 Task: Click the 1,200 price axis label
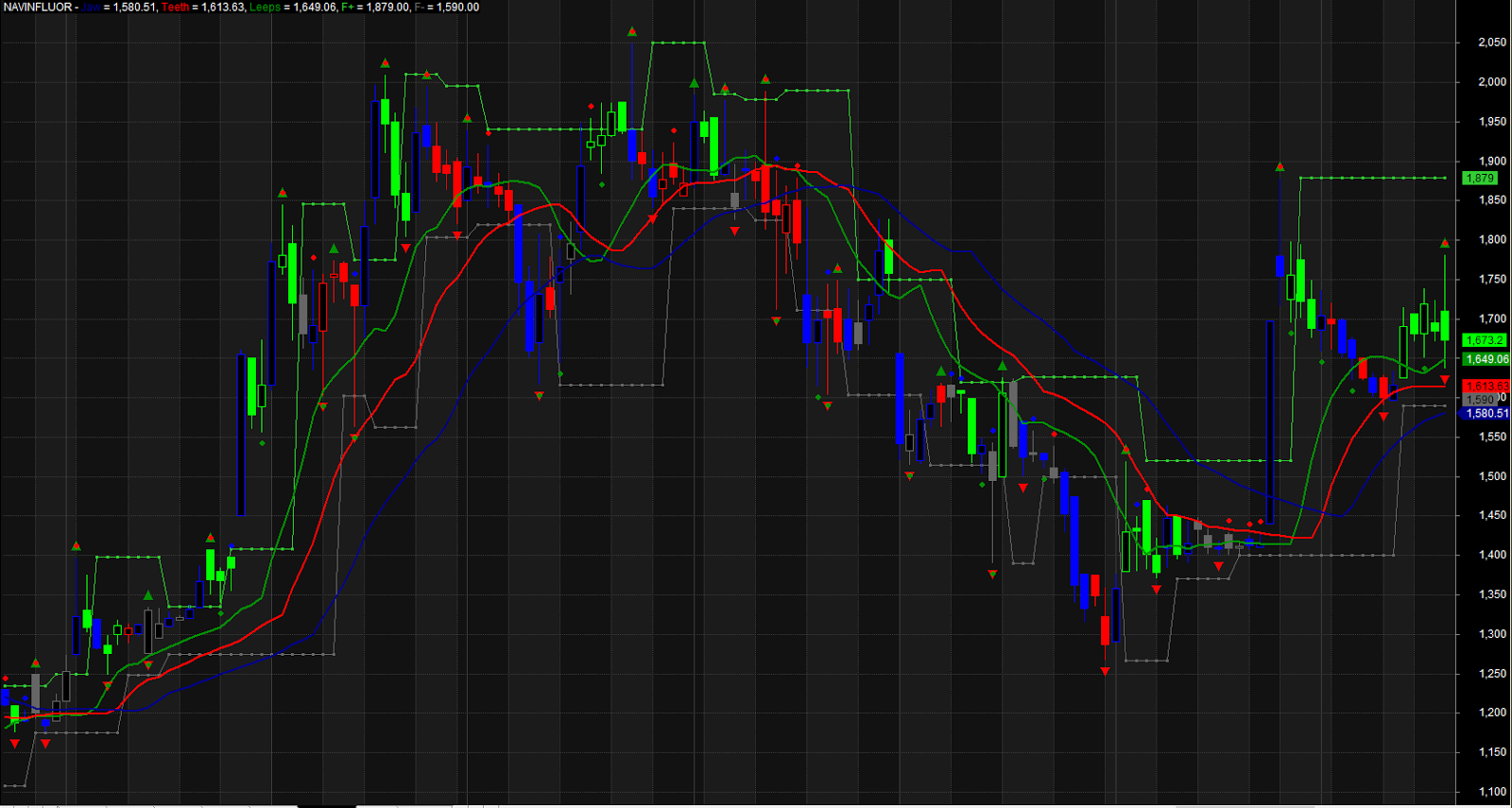pyautogui.click(x=1492, y=713)
